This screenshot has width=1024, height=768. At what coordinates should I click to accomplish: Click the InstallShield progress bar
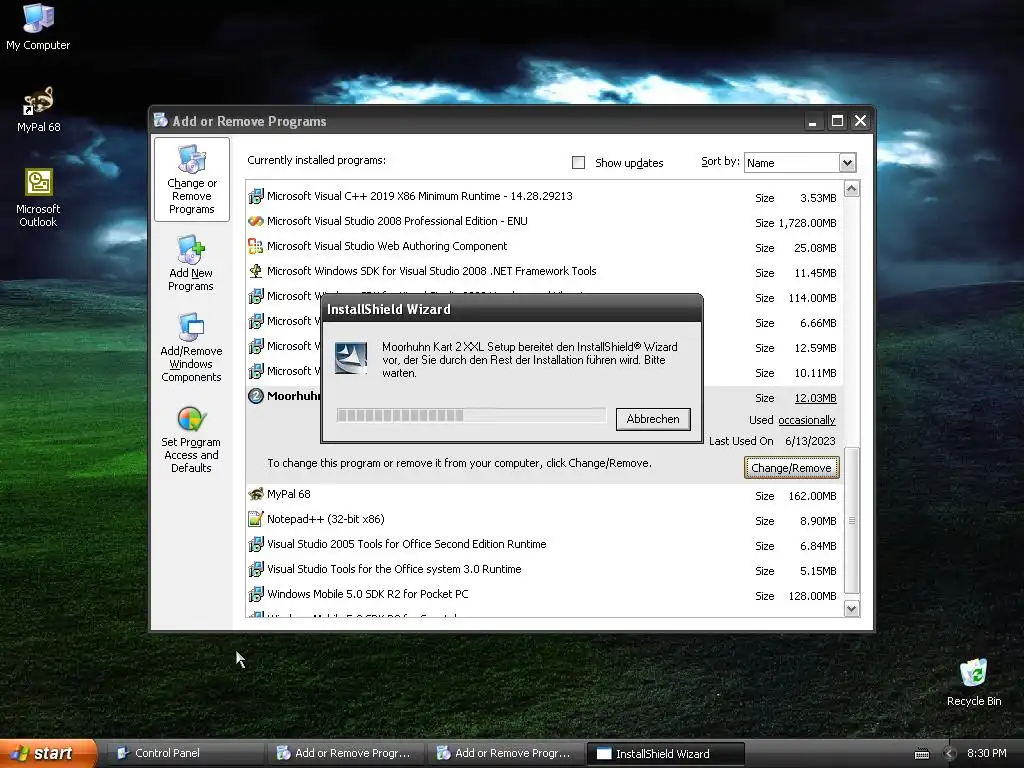point(471,415)
